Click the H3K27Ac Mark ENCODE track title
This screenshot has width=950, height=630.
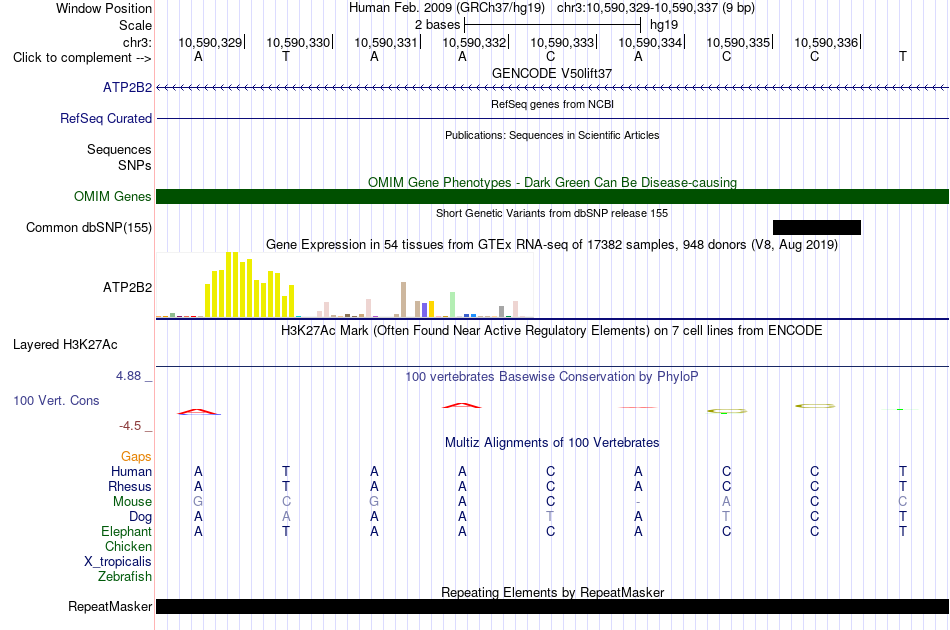click(x=552, y=331)
